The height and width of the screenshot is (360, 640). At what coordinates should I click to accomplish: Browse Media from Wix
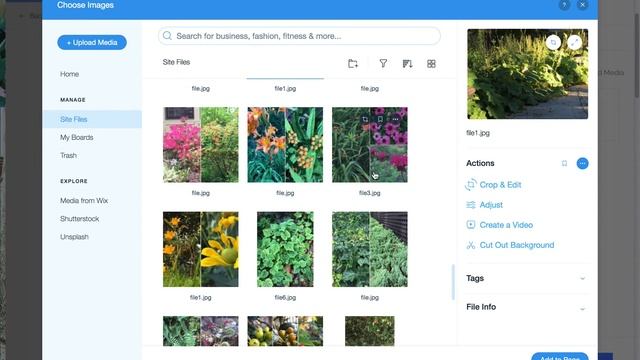click(x=84, y=201)
